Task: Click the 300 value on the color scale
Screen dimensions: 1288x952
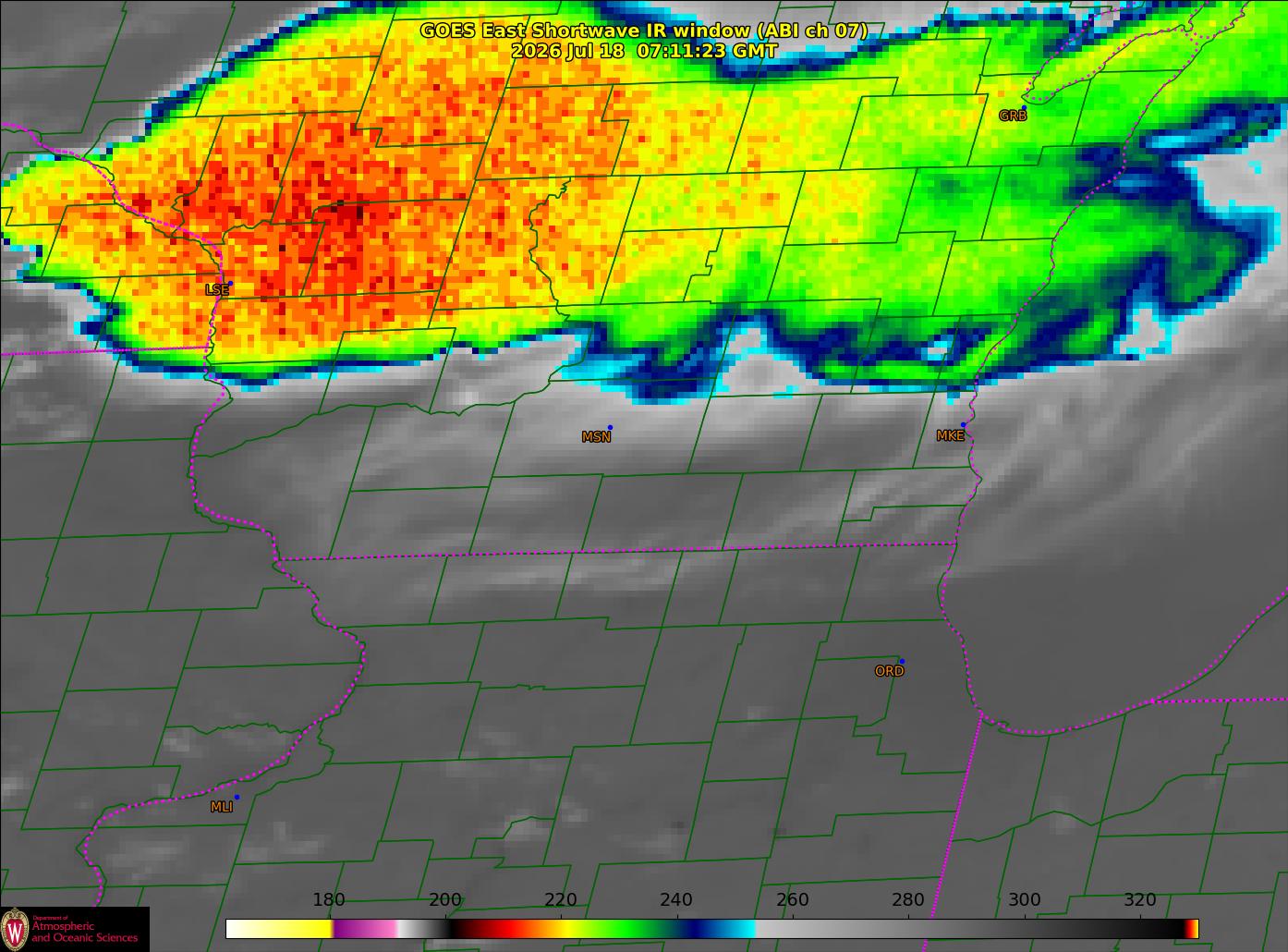Action: point(1025,900)
